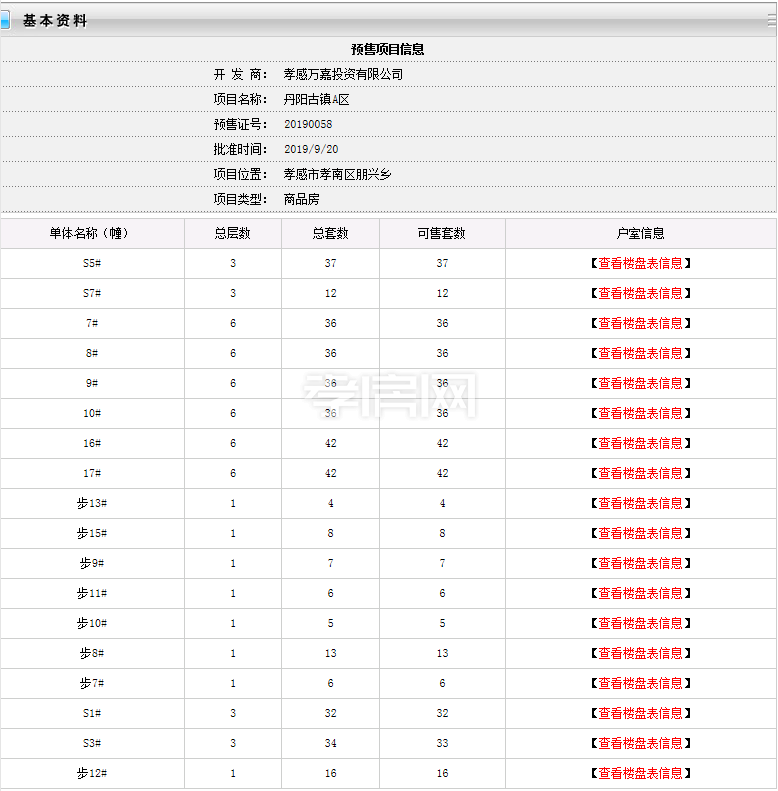This screenshot has height=791, width=778.
Task: Open 查看楼盘表信息 link for building S5#
Action: point(640,263)
